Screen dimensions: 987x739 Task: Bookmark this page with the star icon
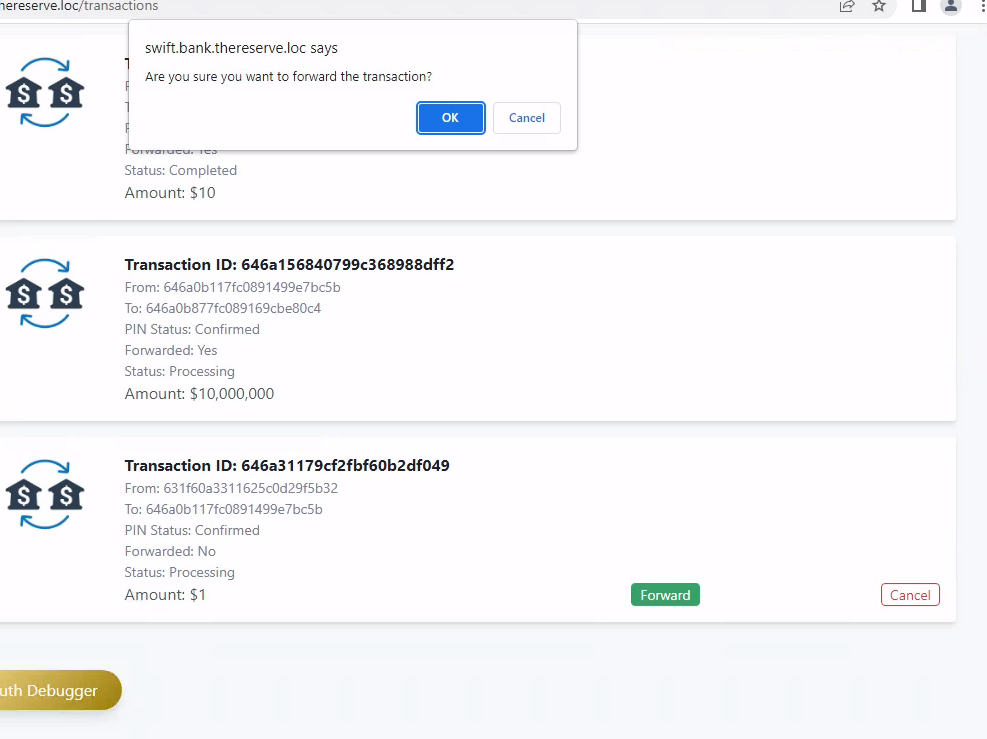pos(879,6)
